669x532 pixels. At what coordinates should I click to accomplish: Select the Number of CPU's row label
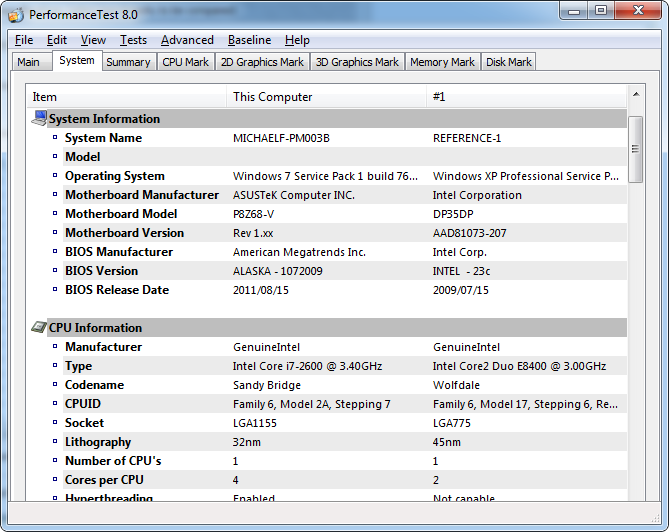[x=113, y=461]
